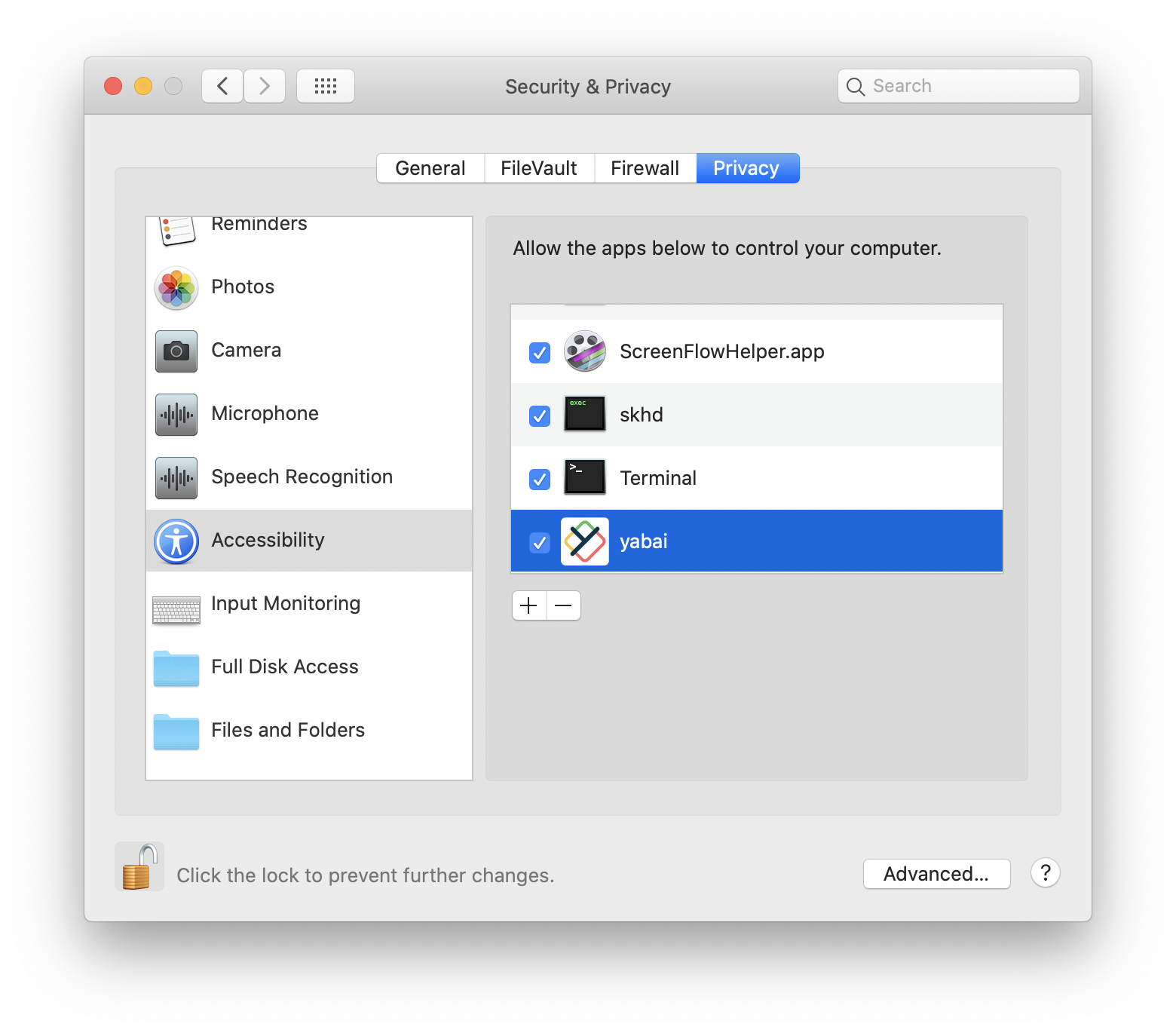
Task: Click the Input Monitoring keyboard icon
Action: [x=176, y=610]
